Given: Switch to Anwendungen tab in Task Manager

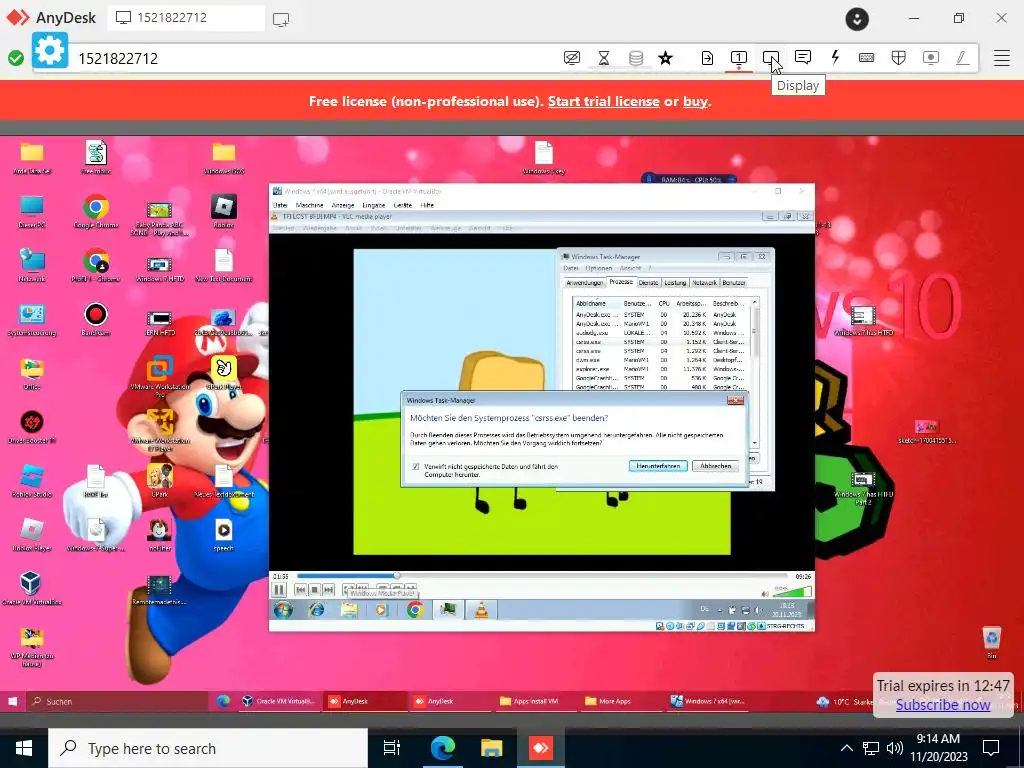Looking at the screenshot, I should pos(584,283).
